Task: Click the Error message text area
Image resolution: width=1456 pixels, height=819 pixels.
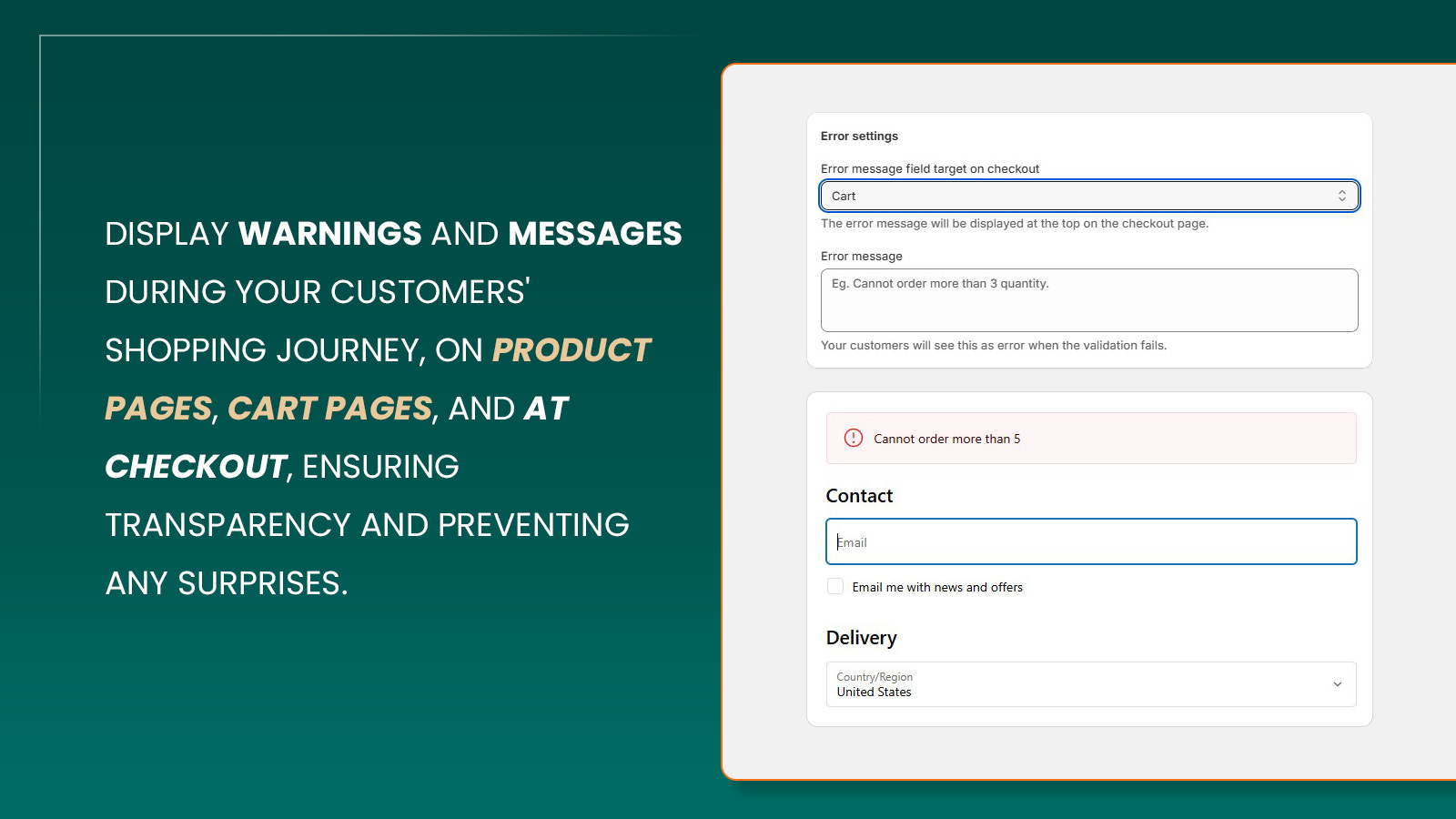Action: click(1089, 300)
